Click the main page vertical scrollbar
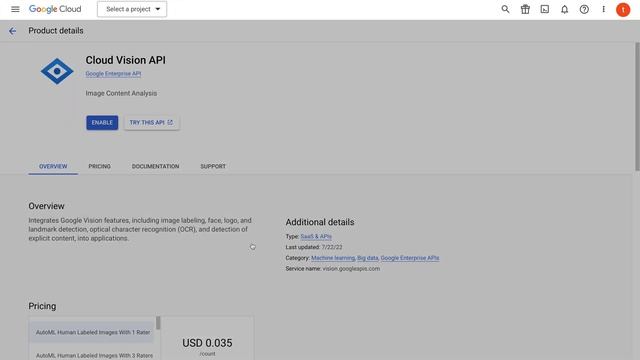 coord(637,107)
